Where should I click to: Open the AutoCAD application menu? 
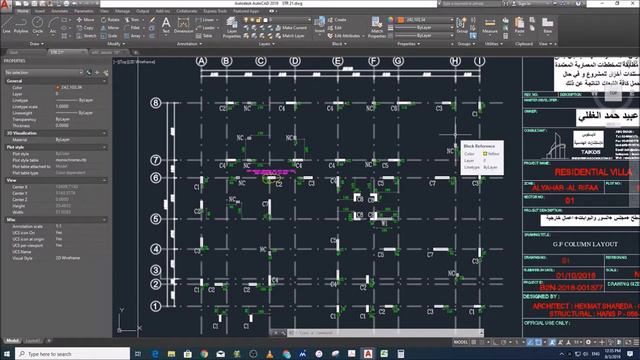6,5
